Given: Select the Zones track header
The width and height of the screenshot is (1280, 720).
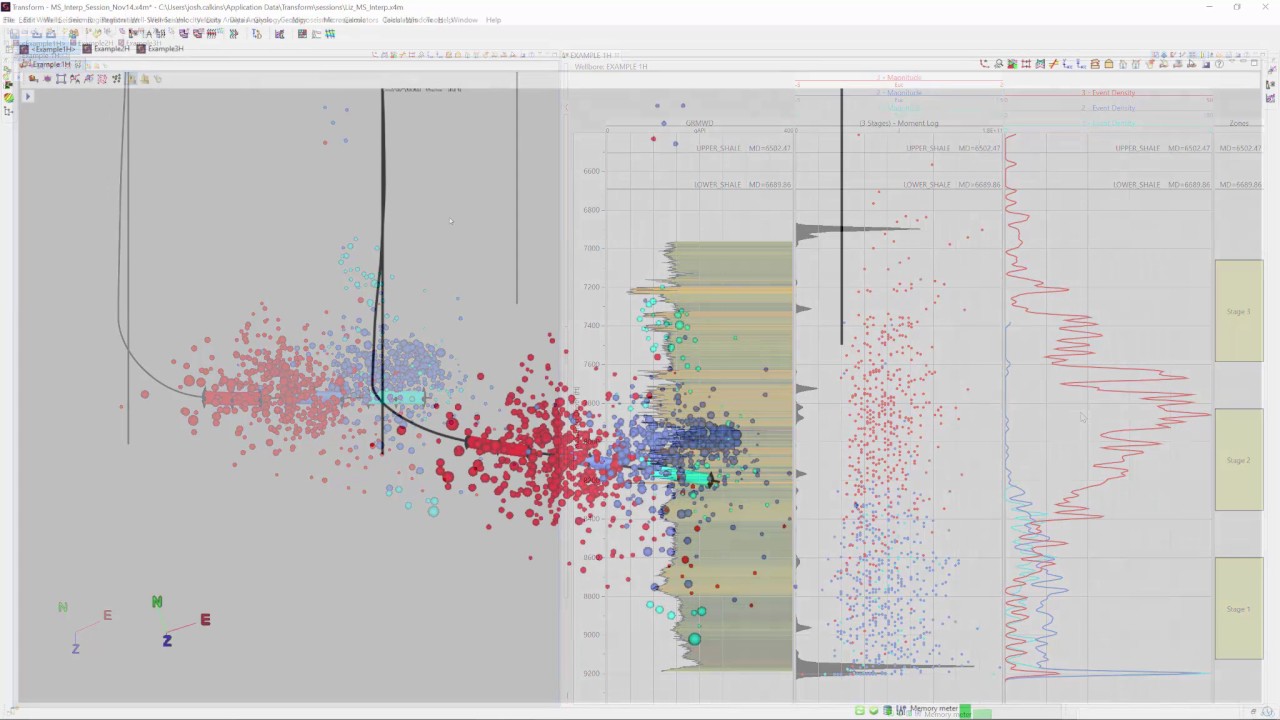Looking at the screenshot, I should click(1239, 123).
